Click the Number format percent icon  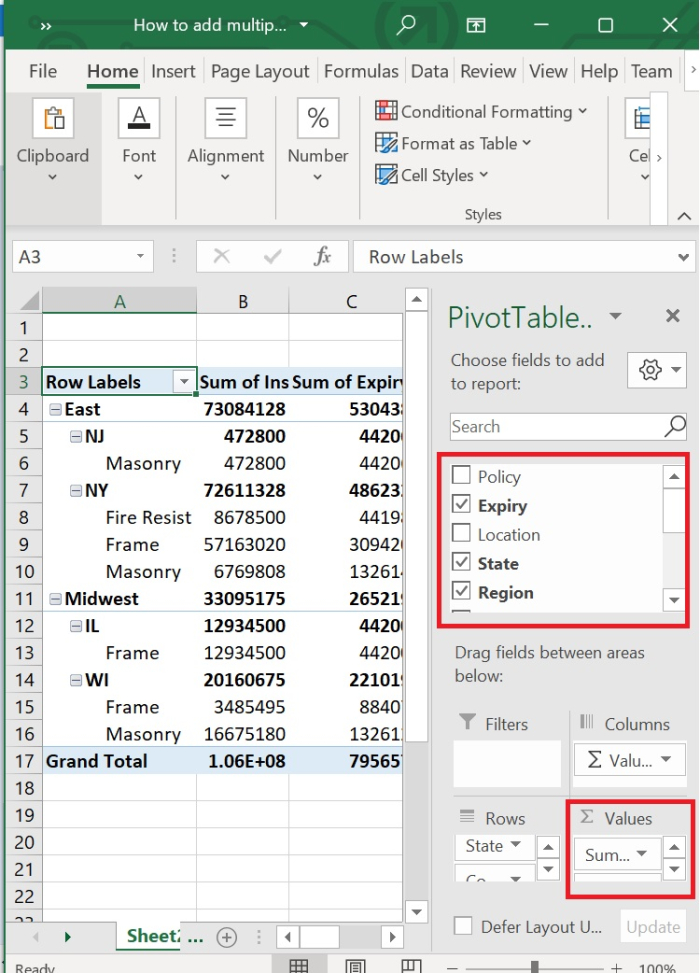pyautogui.click(x=318, y=119)
